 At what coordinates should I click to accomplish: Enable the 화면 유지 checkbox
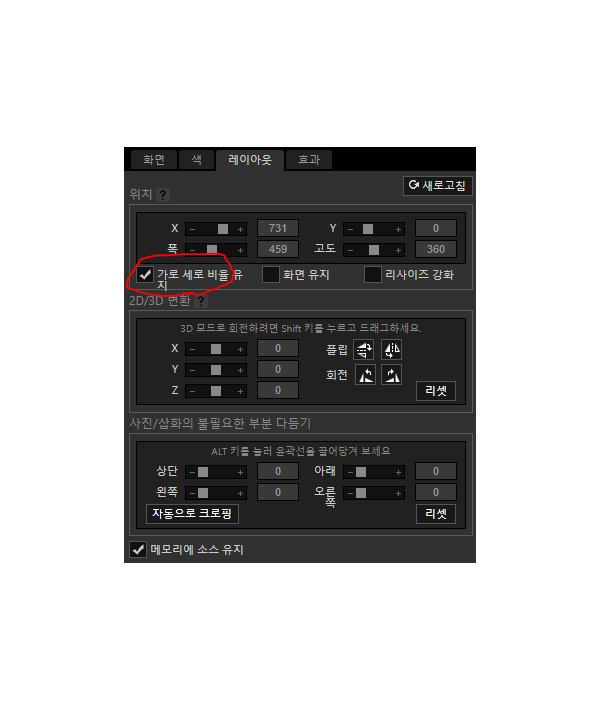tap(271, 274)
